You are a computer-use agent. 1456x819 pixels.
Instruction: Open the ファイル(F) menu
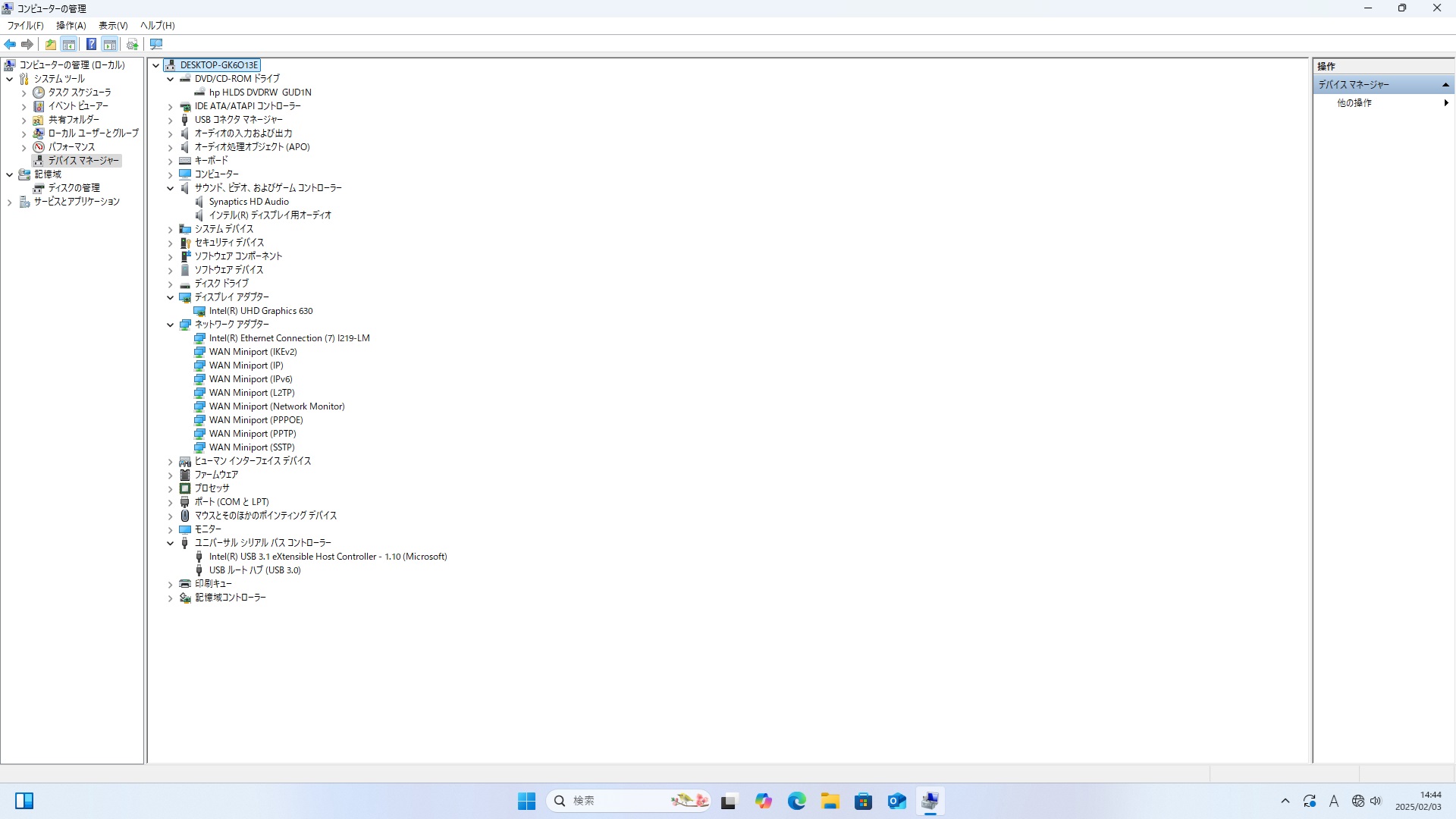tap(26, 26)
